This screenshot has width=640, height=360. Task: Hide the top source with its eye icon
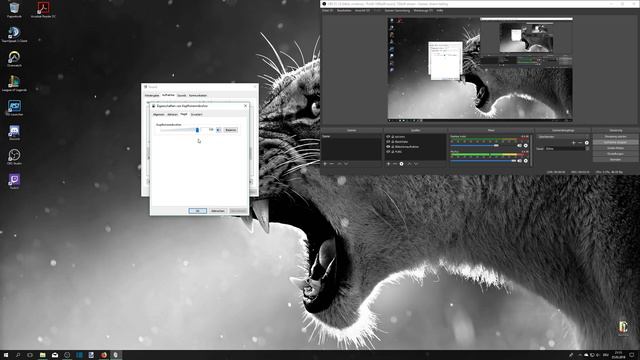(x=388, y=137)
